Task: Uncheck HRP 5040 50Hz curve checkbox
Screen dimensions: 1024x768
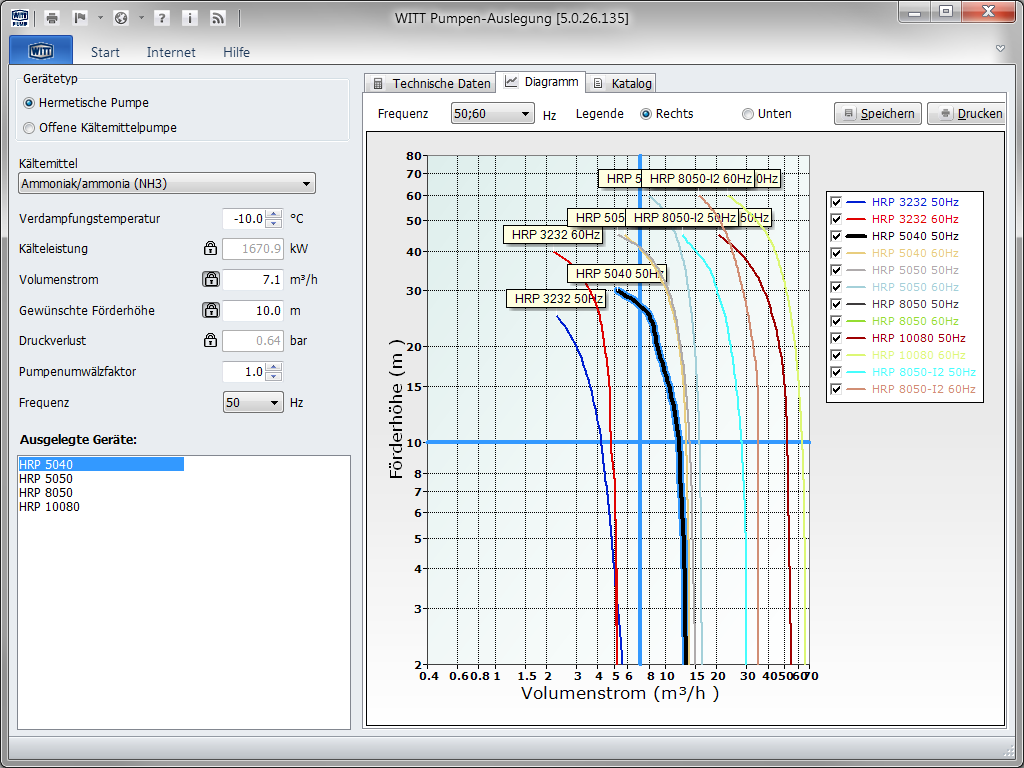Action: (x=836, y=236)
